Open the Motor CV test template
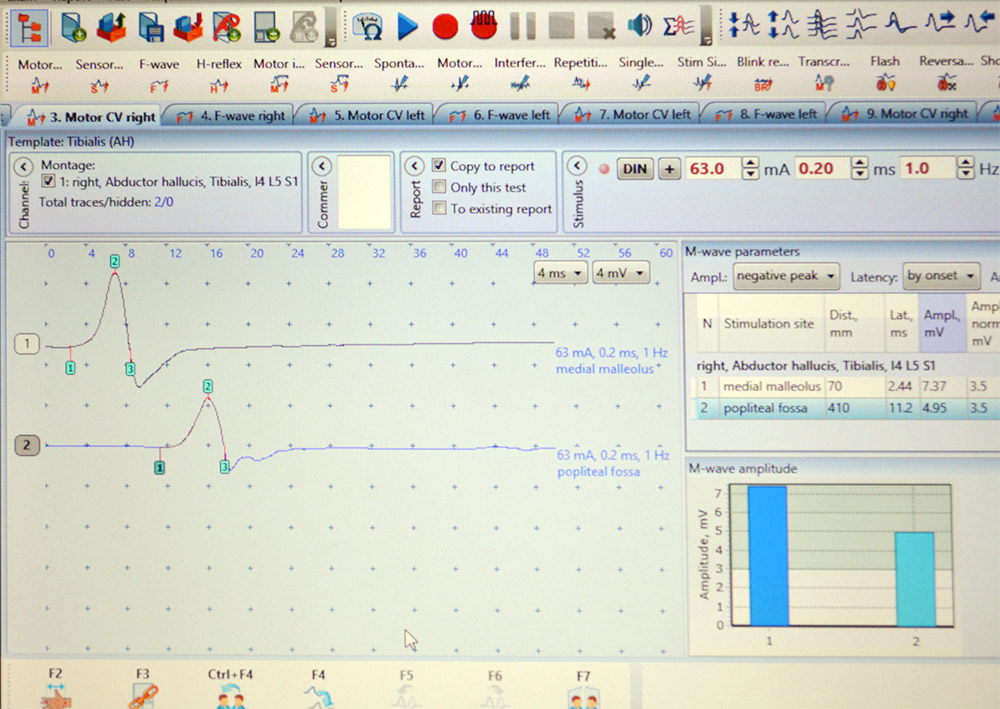This screenshot has height=709, width=1000. [40, 74]
